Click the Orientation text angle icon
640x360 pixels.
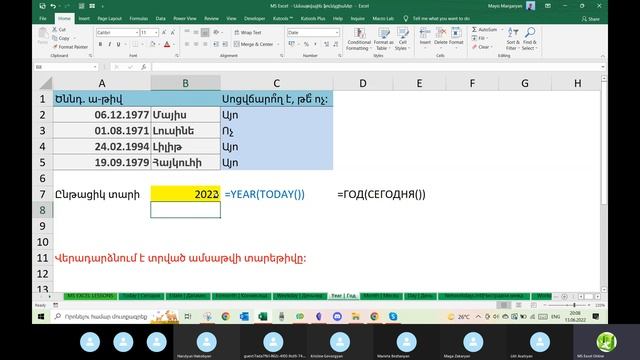click(216, 32)
